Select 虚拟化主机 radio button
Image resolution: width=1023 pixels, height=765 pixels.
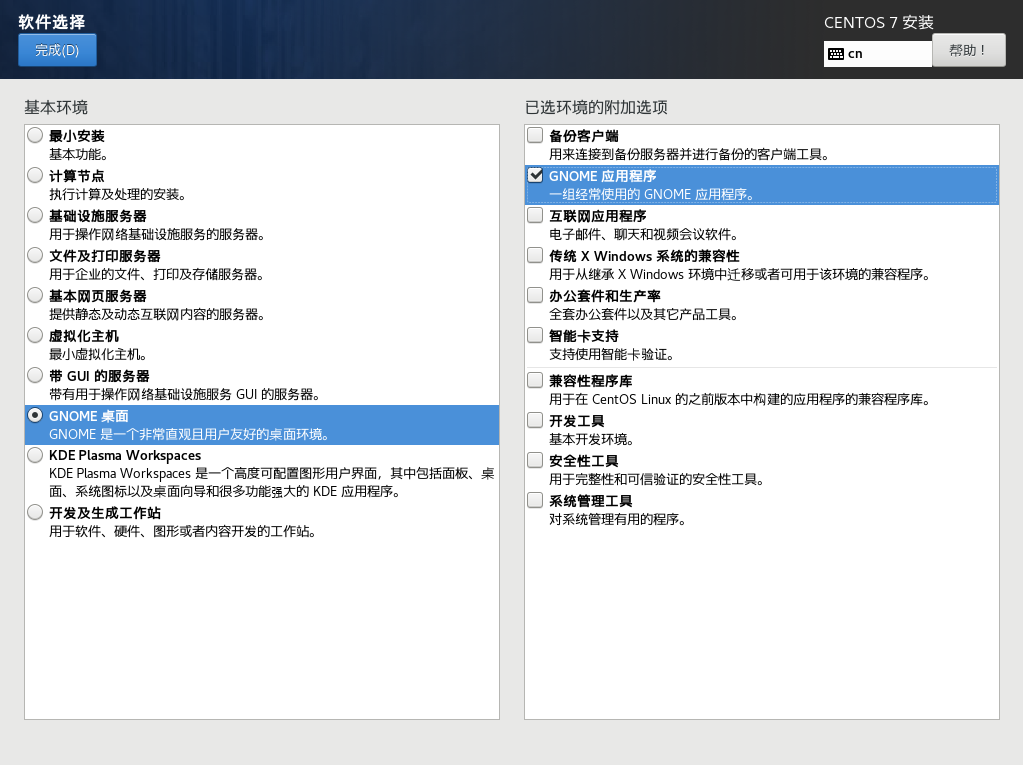pos(35,335)
